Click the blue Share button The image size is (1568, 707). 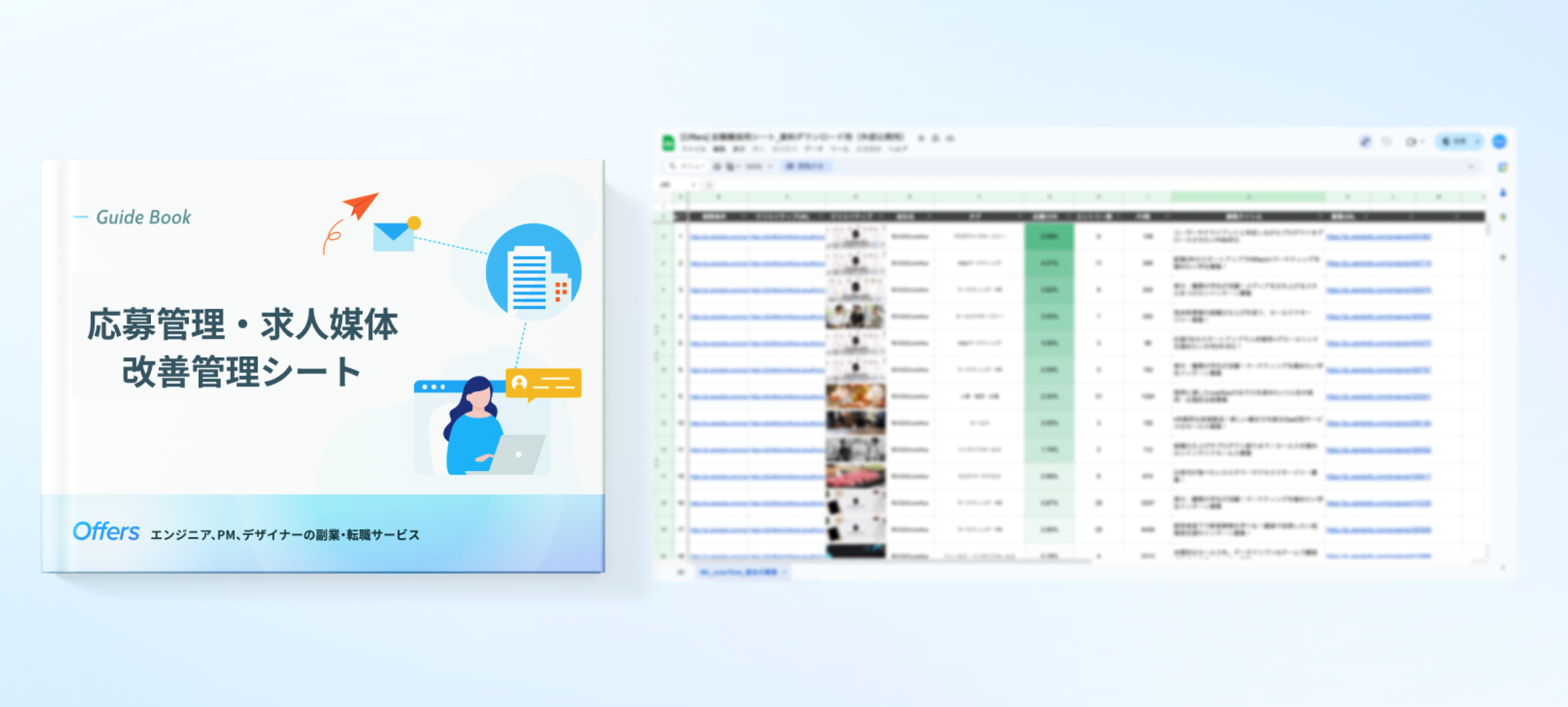1454,141
